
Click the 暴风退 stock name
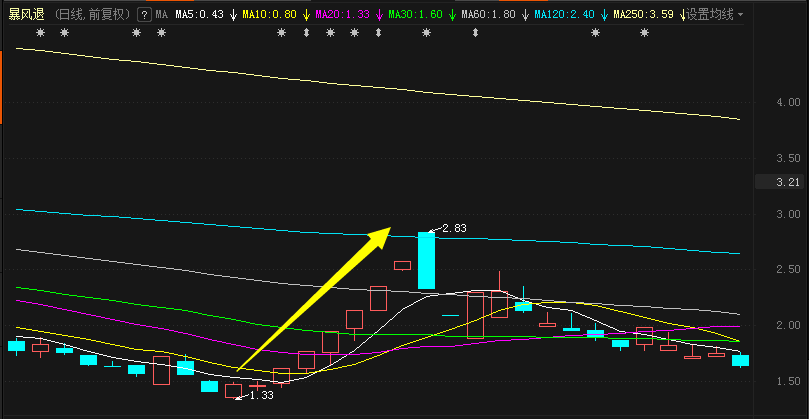[27, 15]
